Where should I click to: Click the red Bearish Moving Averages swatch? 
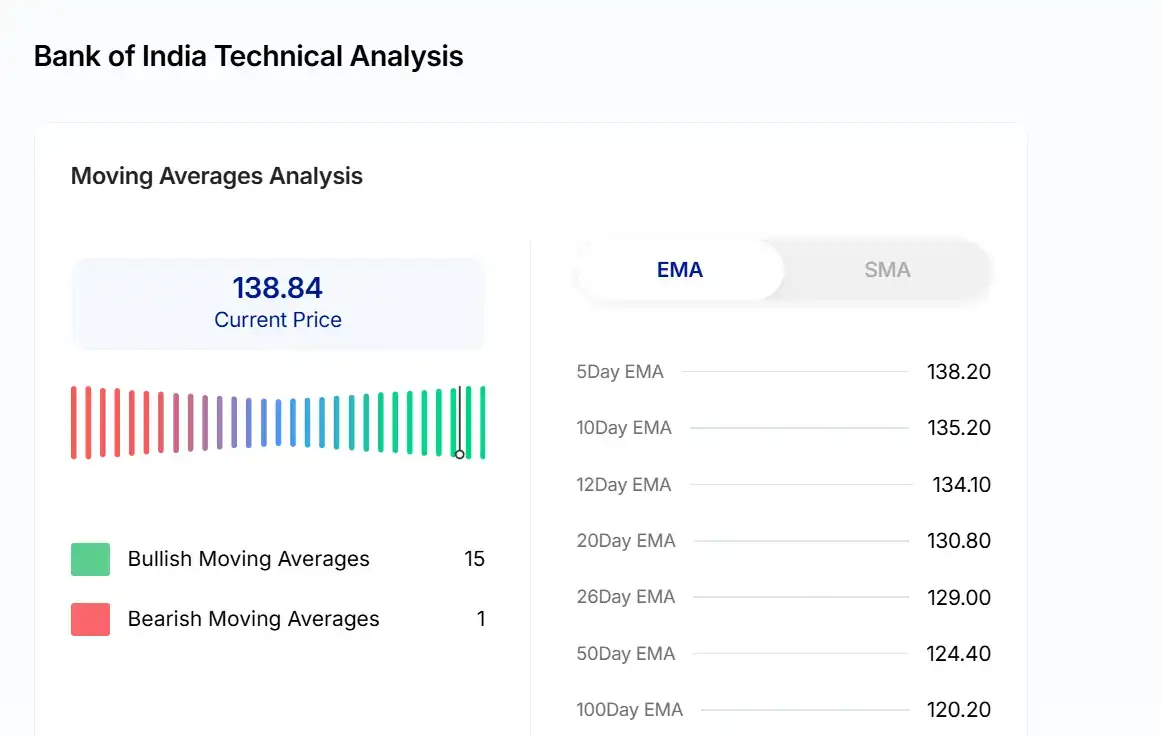point(90,619)
